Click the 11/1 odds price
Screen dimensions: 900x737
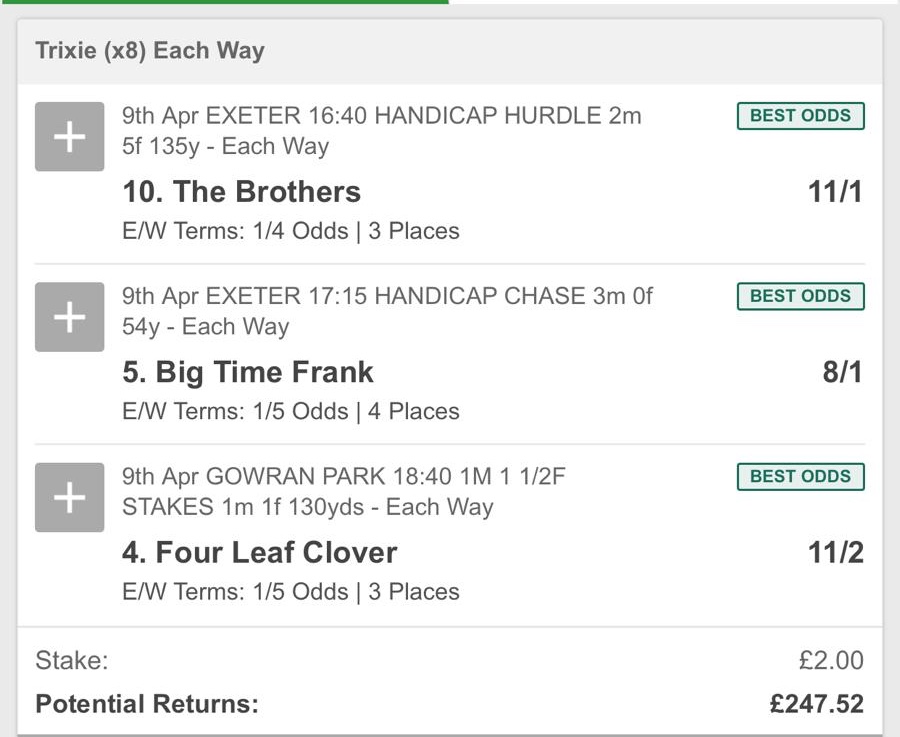pos(835,192)
